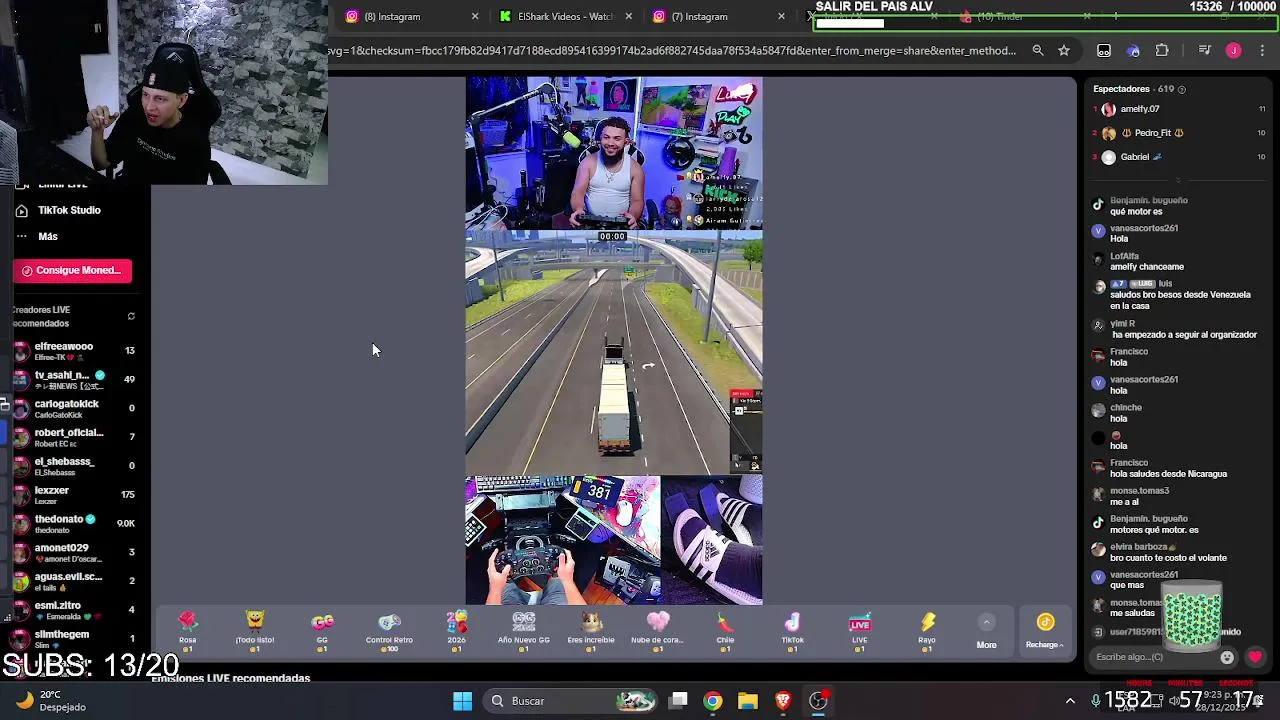This screenshot has width=1280, height=720.
Task: Send the TikTok gift
Action: [792, 632]
